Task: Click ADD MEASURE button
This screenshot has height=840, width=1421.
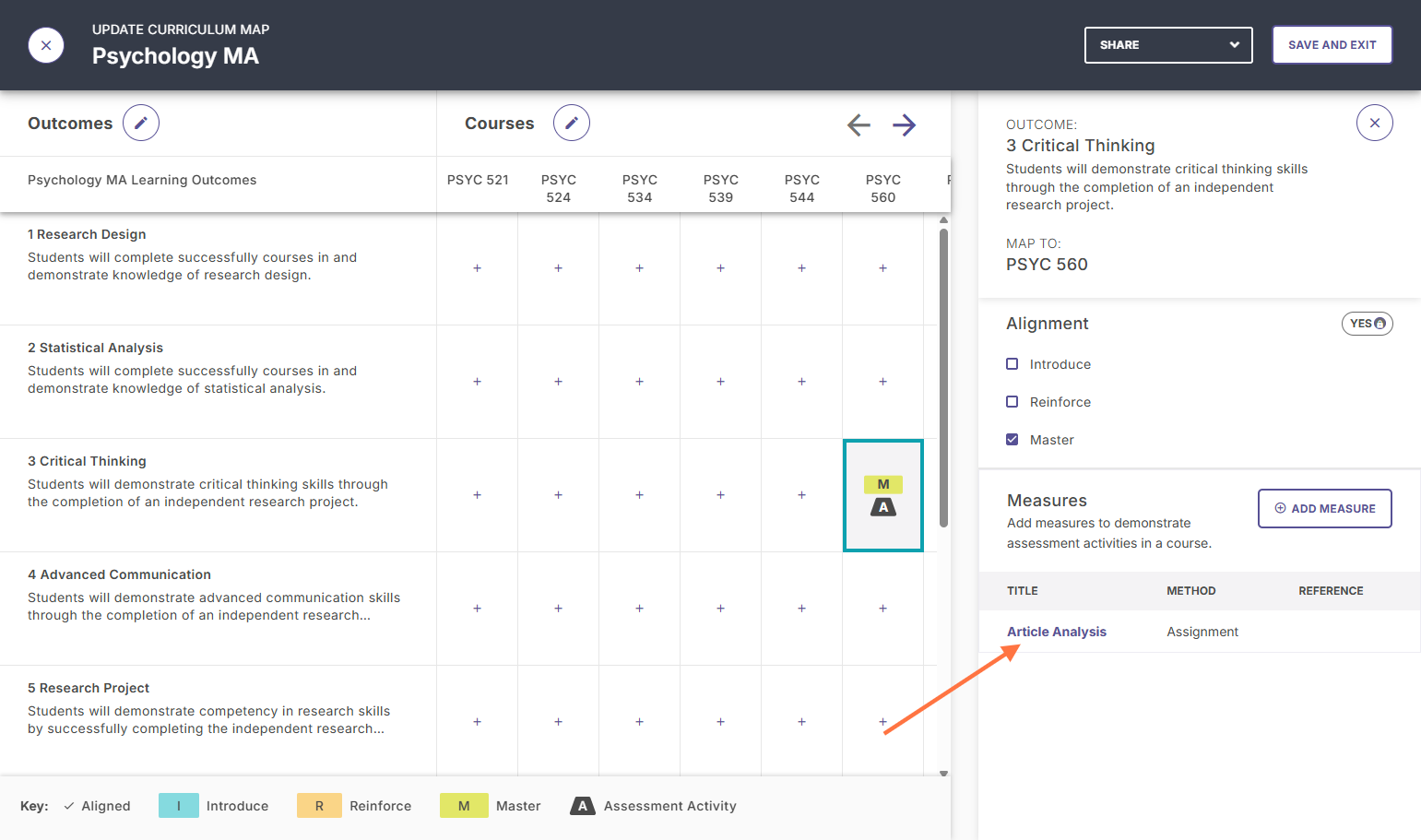Action: (1324, 509)
